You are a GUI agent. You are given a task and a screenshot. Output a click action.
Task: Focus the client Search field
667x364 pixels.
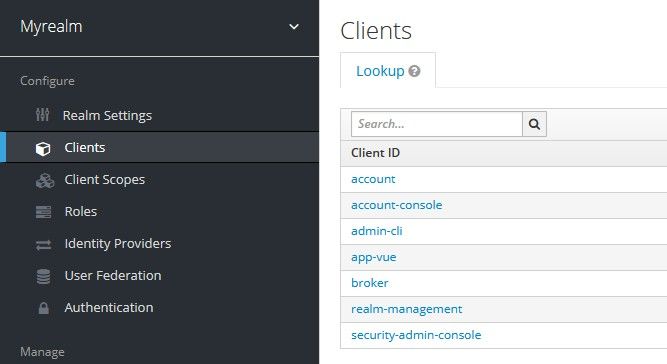(437, 124)
